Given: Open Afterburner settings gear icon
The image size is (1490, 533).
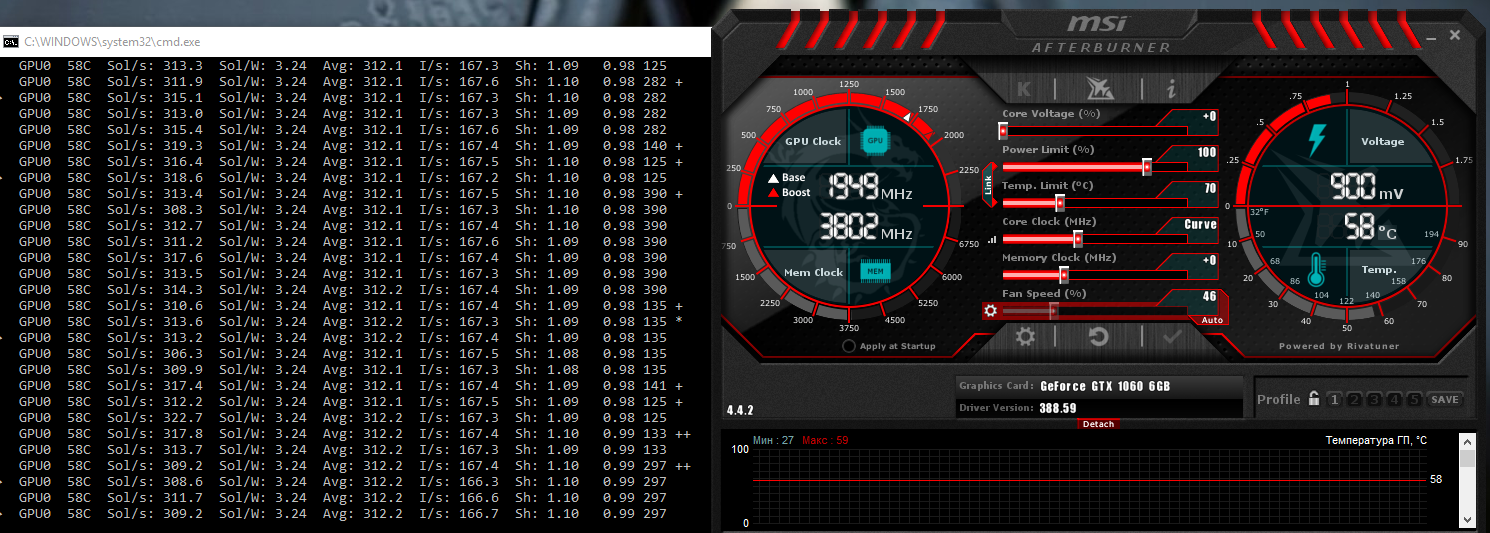Looking at the screenshot, I should click(1025, 337).
